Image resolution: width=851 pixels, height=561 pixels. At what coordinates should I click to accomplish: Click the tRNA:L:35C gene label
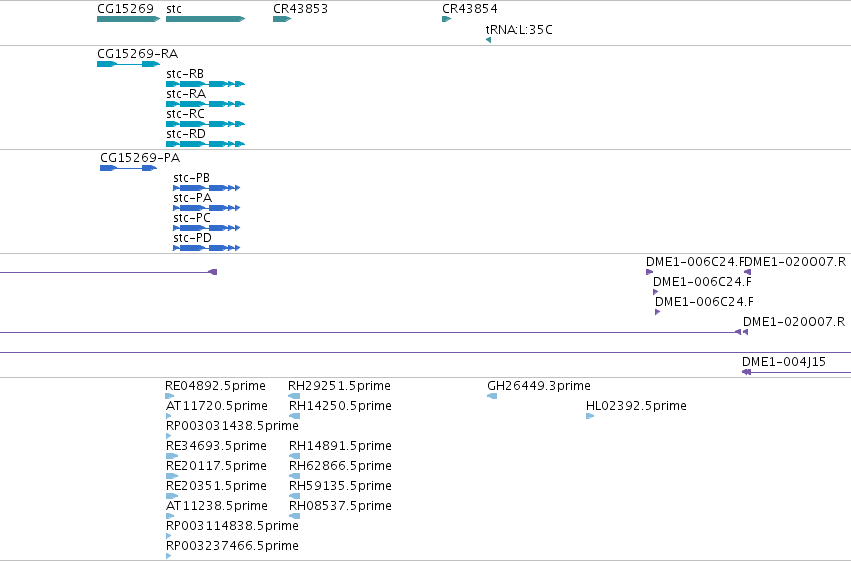coord(519,30)
